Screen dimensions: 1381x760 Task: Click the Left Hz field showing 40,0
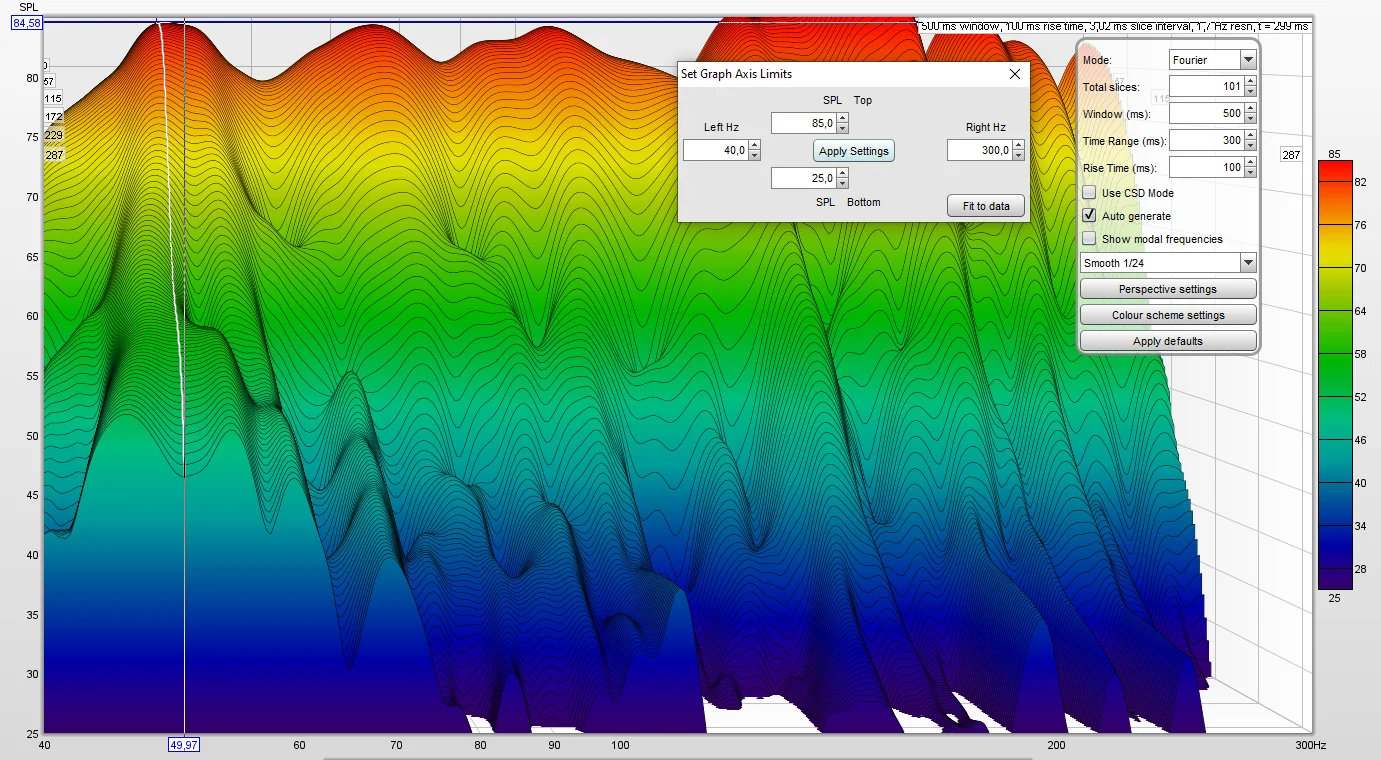(716, 150)
